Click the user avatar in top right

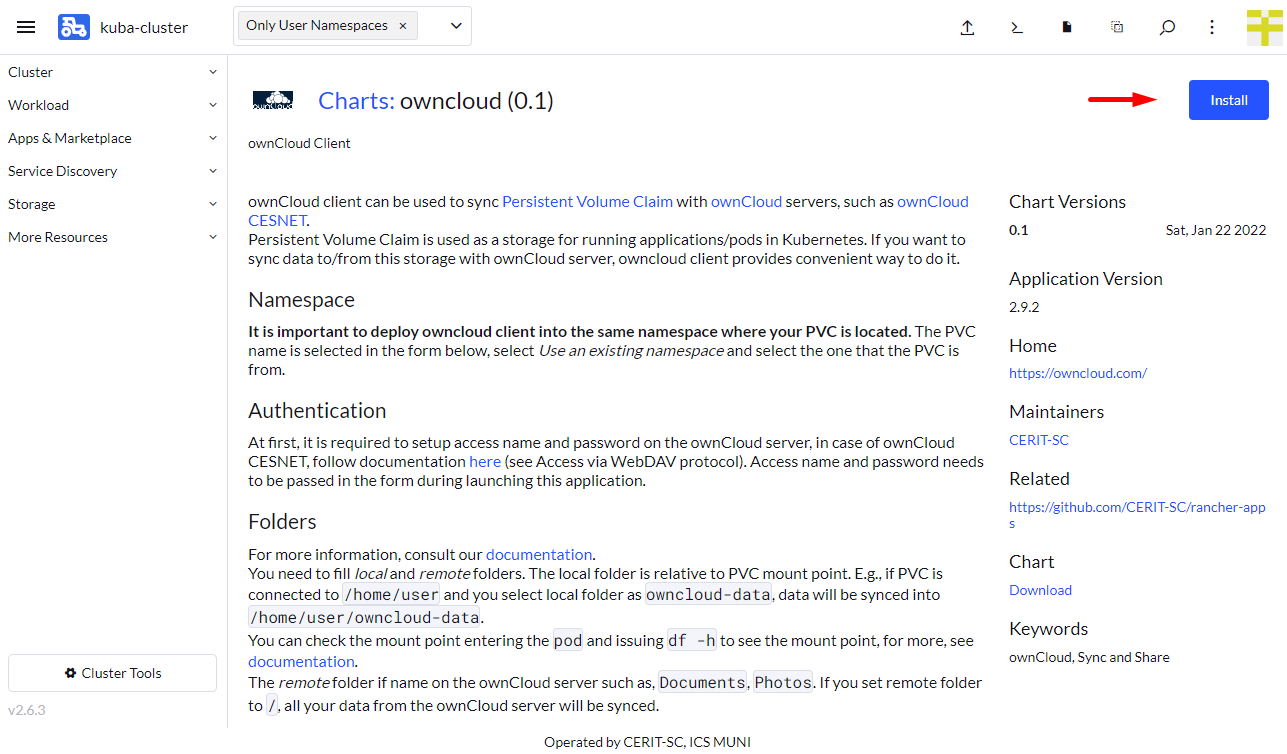coord(1264,27)
